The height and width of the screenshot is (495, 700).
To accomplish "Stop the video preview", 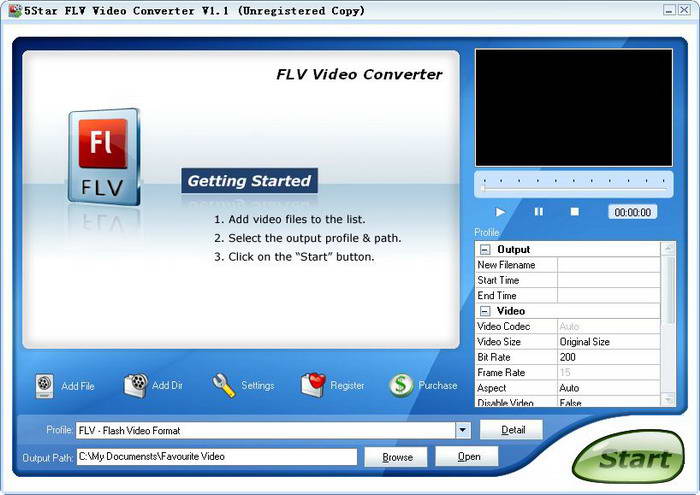I will [x=575, y=212].
